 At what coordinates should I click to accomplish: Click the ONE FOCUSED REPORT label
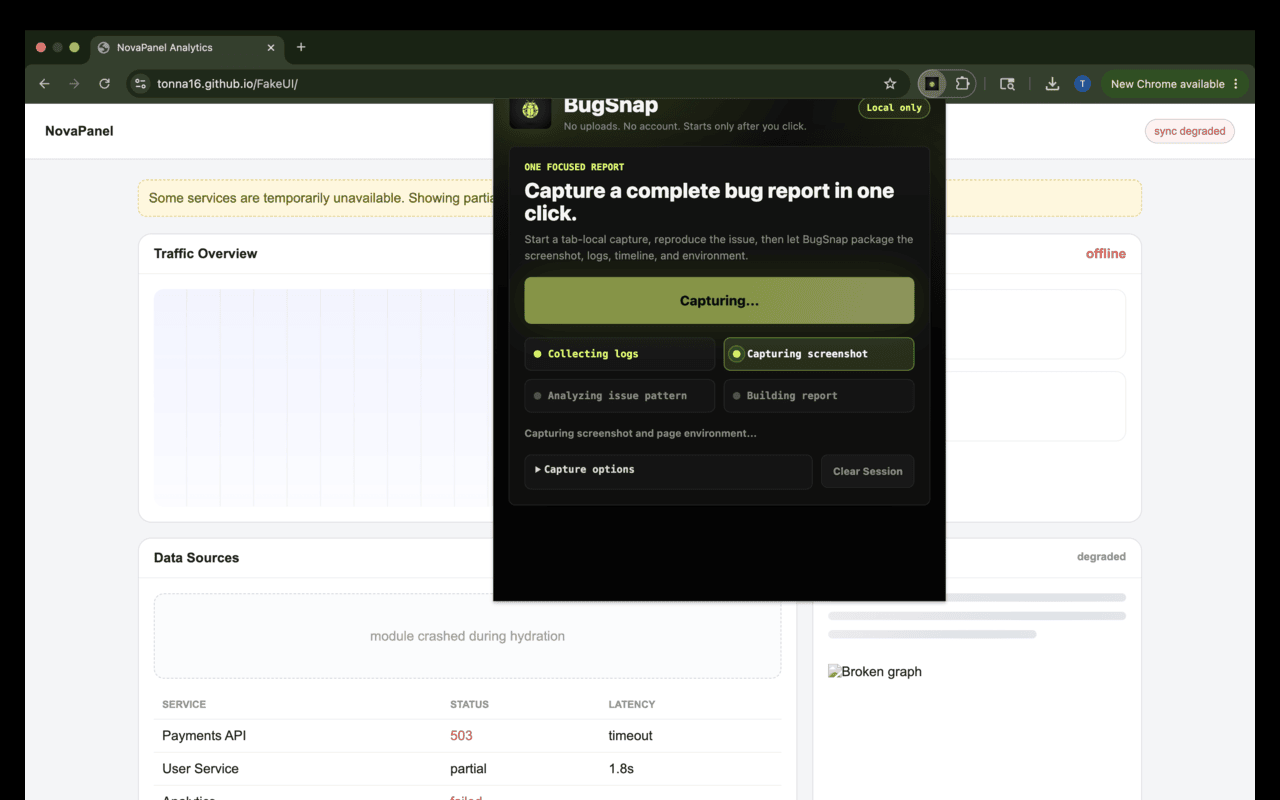[574, 167]
